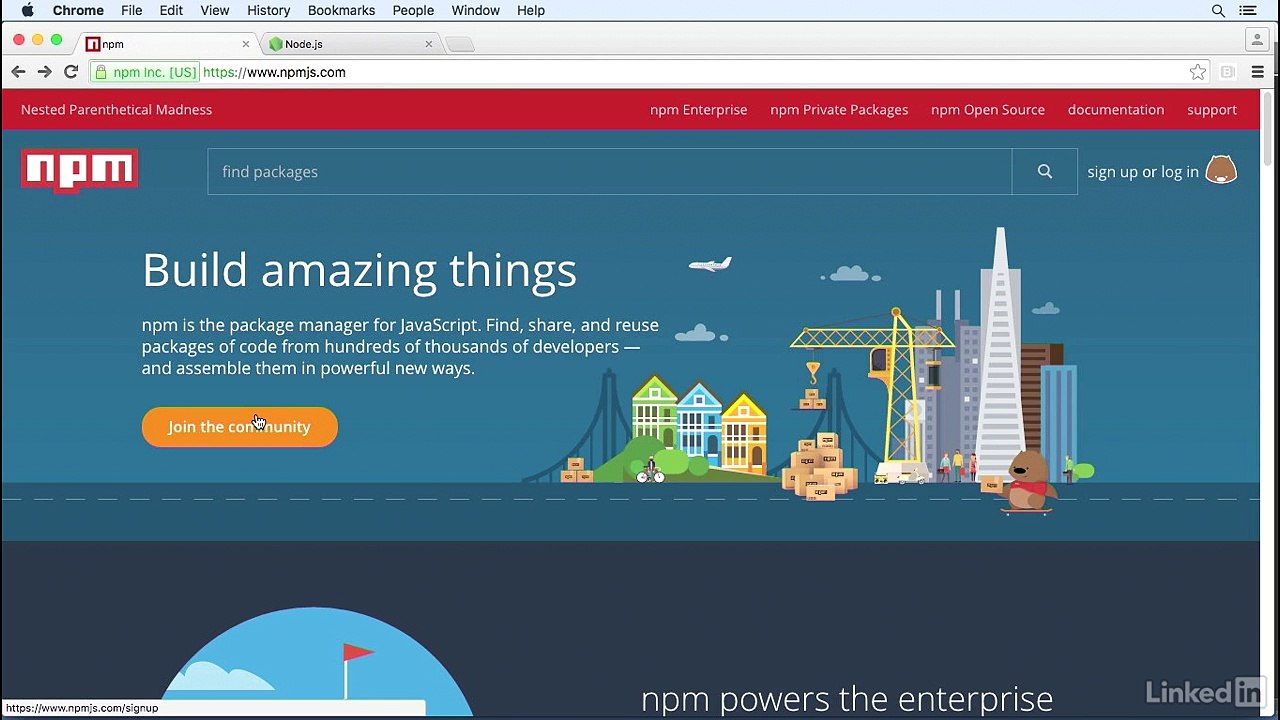Go forward using the browser forward arrow
The height and width of the screenshot is (720, 1280).
44,72
